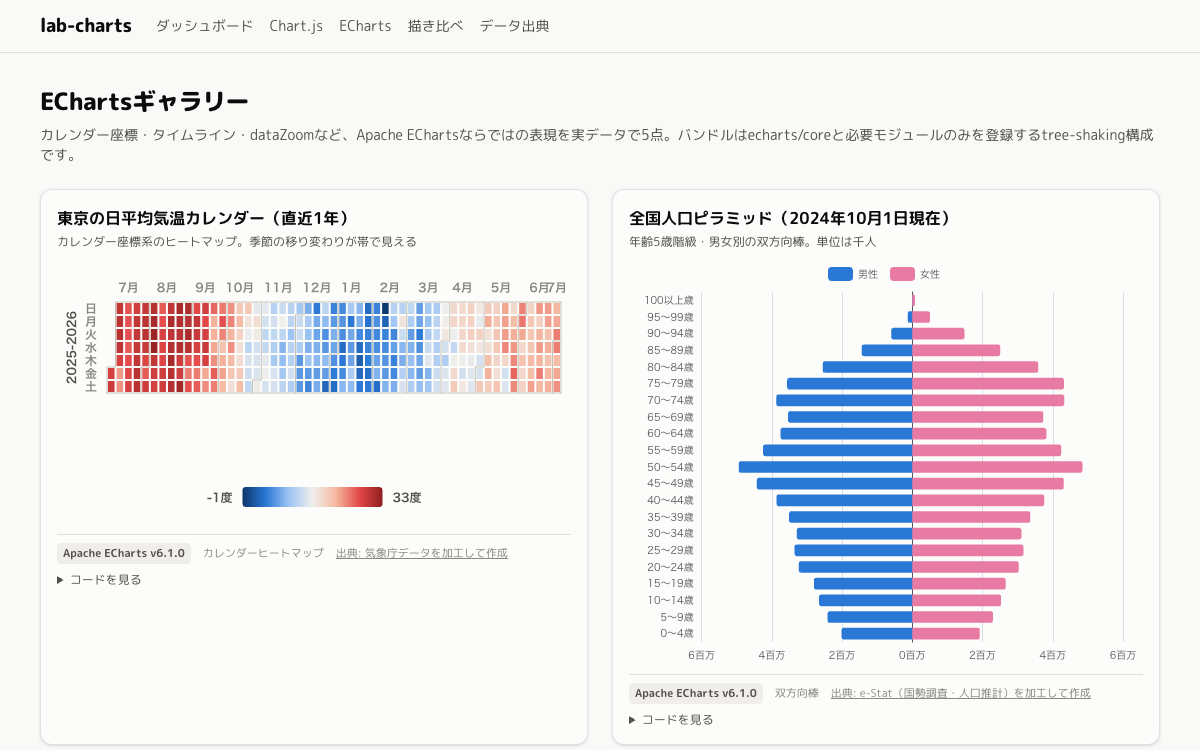This screenshot has width=1200, height=750.
Task: Click the female bar for 75〜79歳
Action: 988,384
